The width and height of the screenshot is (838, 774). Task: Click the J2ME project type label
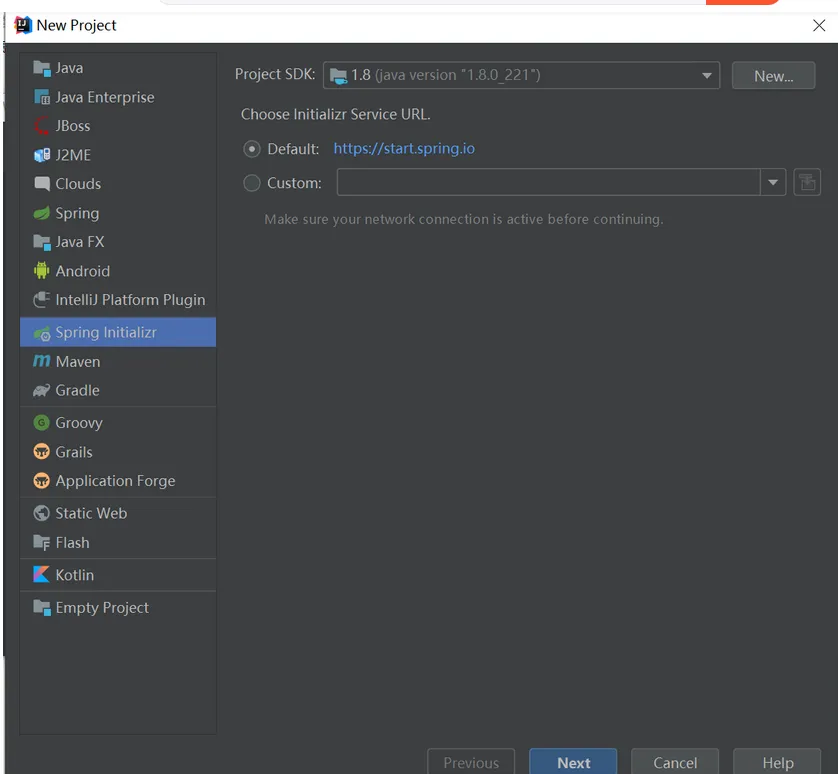[x=73, y=155]
